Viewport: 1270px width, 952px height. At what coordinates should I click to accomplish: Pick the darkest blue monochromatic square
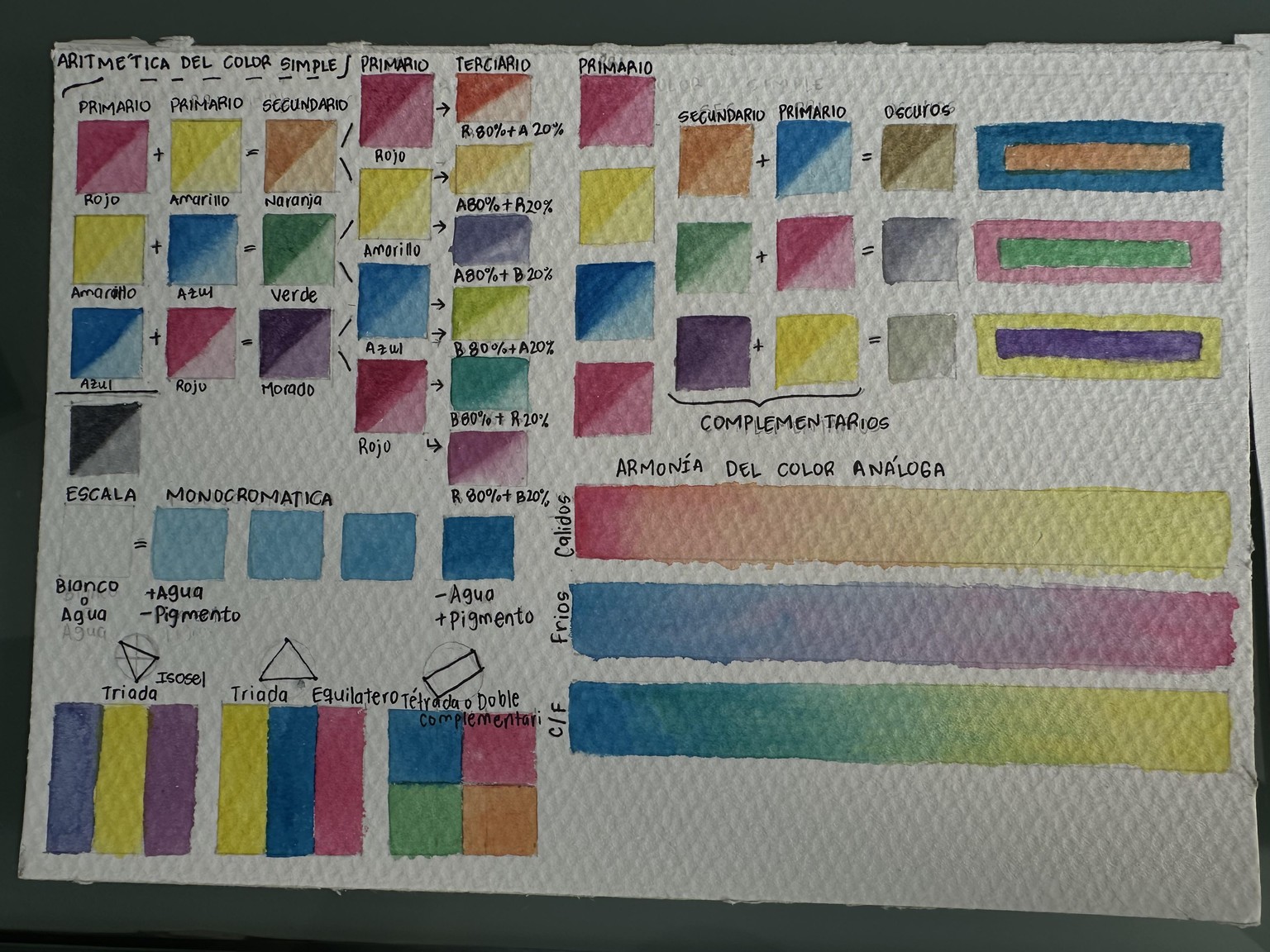click(478, 547)
